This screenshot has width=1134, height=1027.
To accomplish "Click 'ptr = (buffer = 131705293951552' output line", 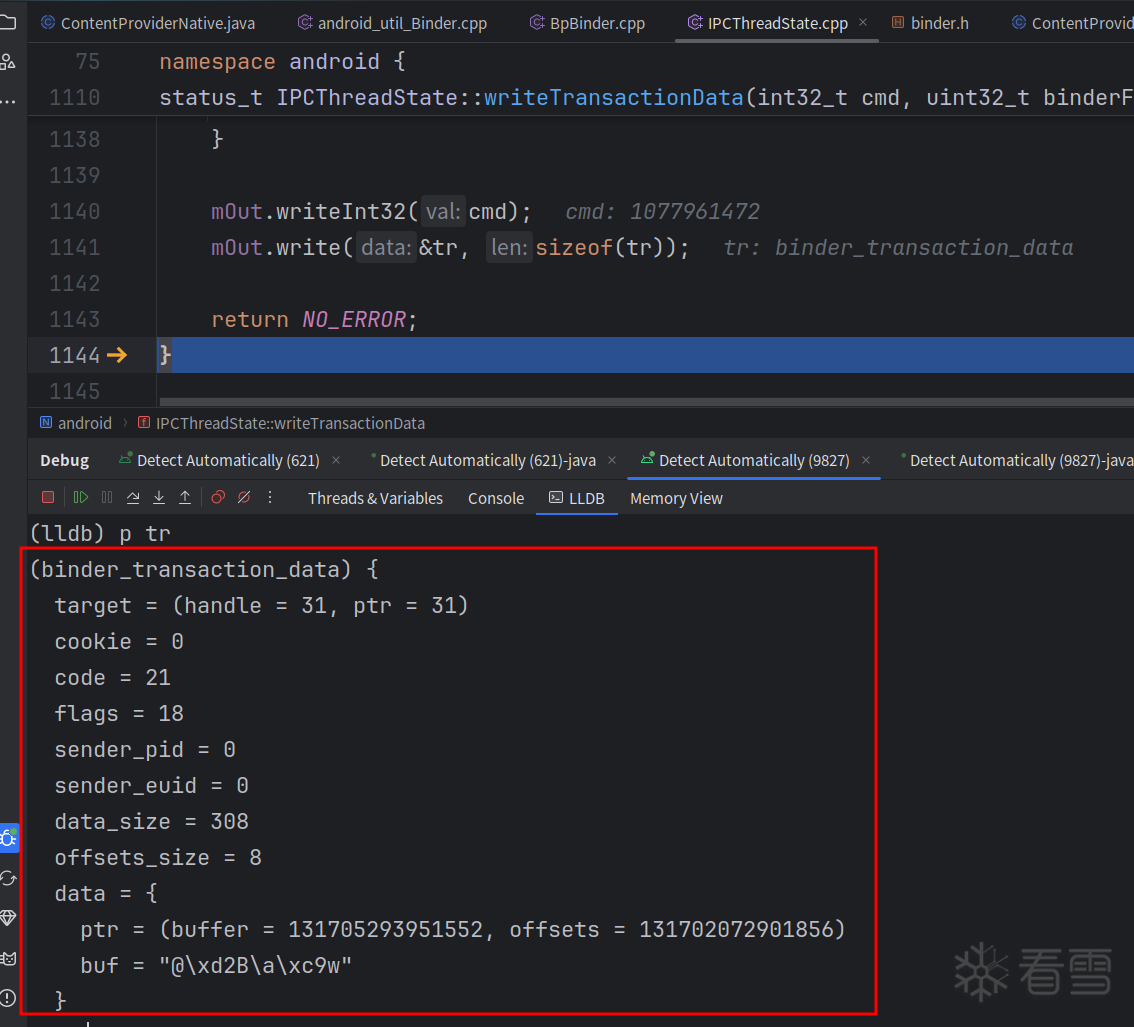I will (x=463, y=929).
